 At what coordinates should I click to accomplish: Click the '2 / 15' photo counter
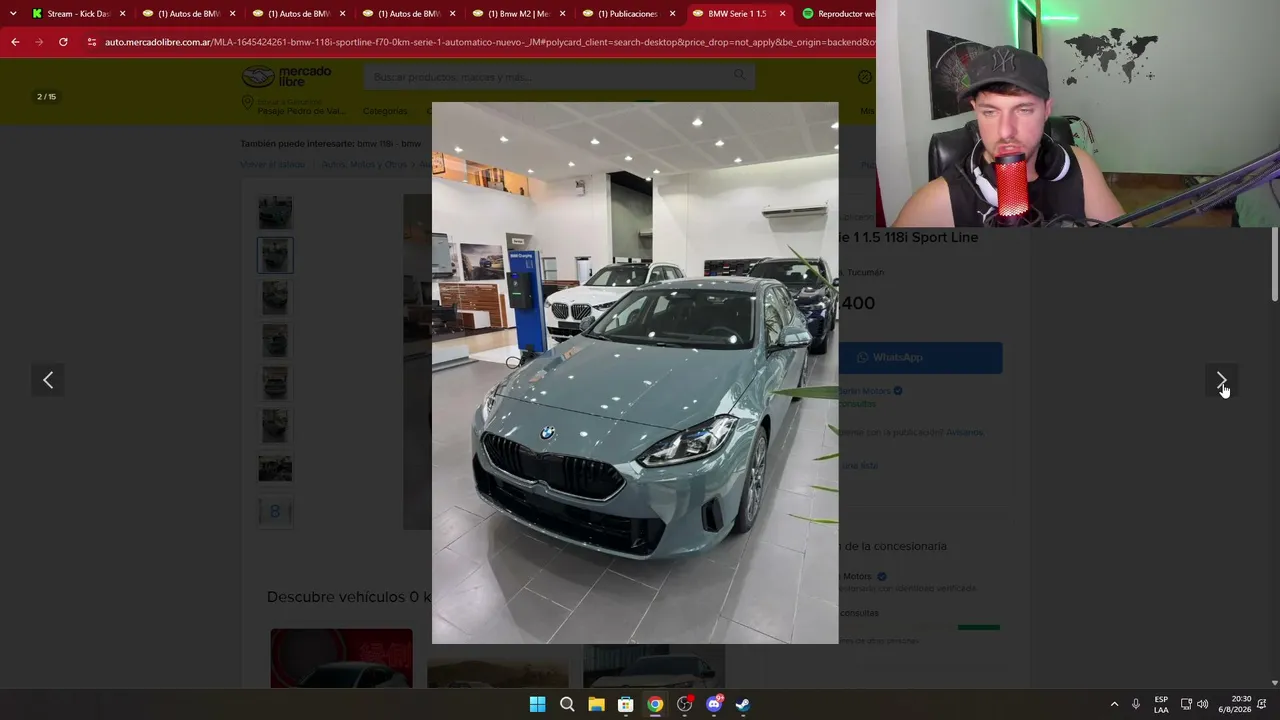pos(47,97)
